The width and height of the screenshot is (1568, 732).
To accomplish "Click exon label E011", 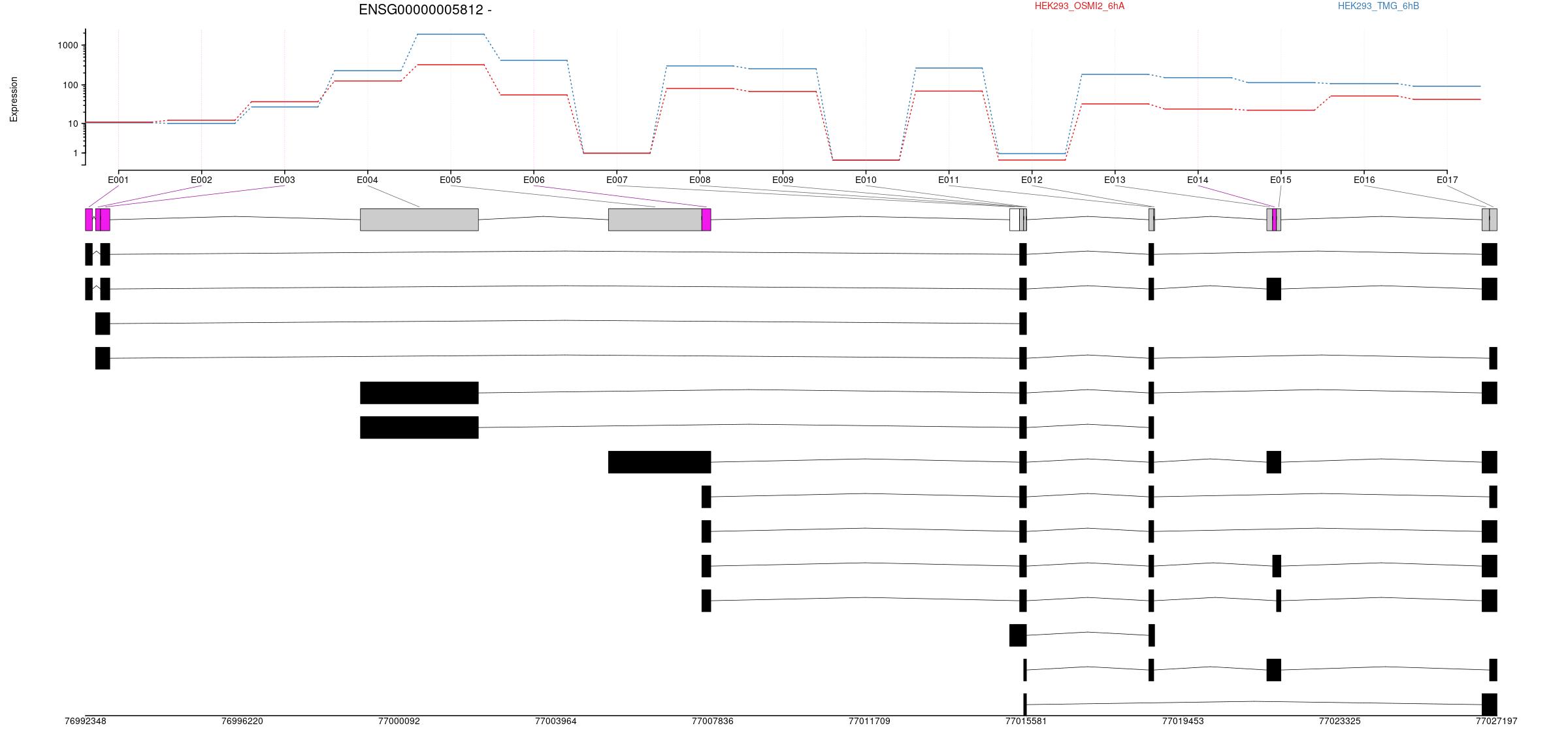I will [949, 180].
